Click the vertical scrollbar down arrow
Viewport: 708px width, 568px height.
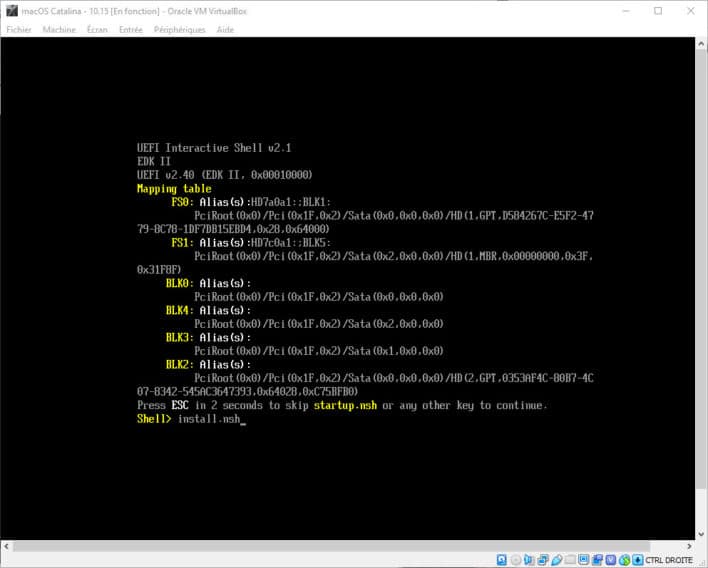(701, 534)
